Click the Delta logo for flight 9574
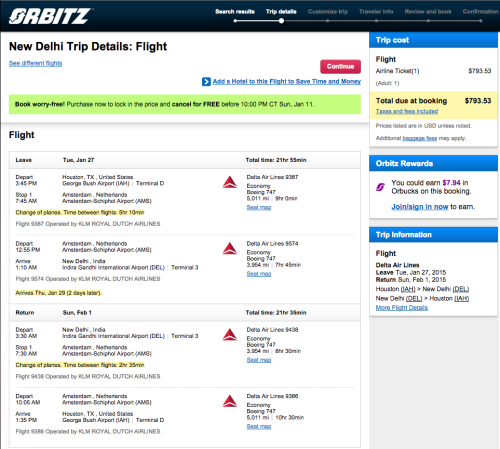 pos(230,249)
